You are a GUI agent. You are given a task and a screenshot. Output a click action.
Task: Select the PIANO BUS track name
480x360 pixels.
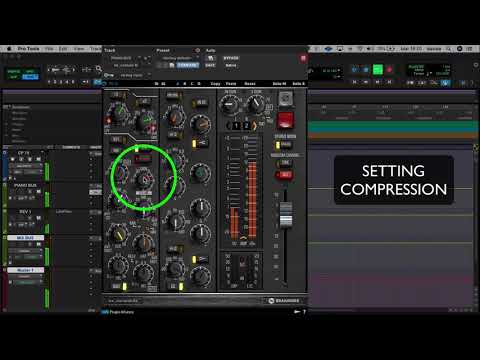coord(25,185)
